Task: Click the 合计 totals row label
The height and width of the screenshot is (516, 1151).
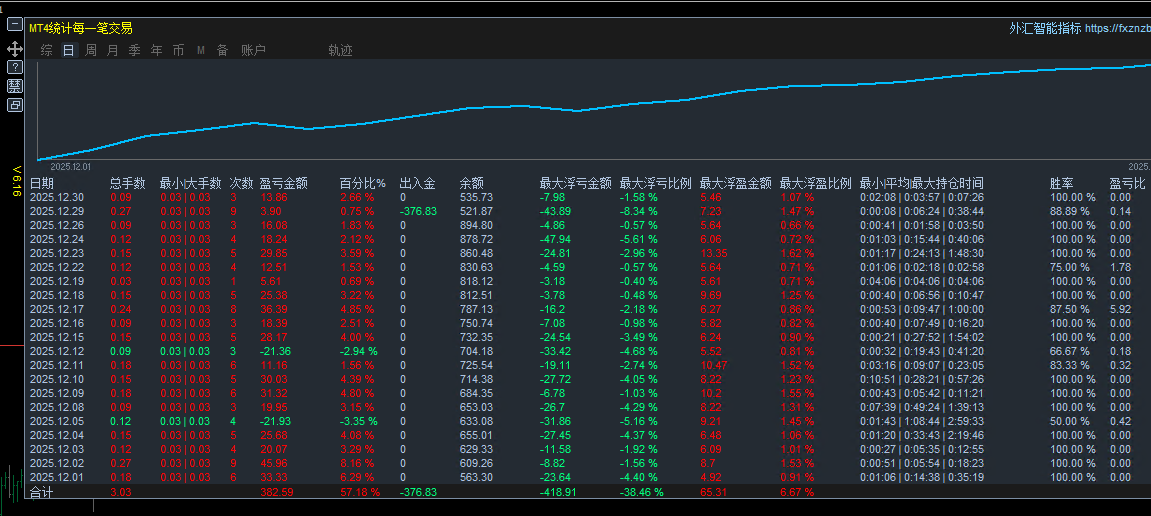Action: (x=42, y=492)
